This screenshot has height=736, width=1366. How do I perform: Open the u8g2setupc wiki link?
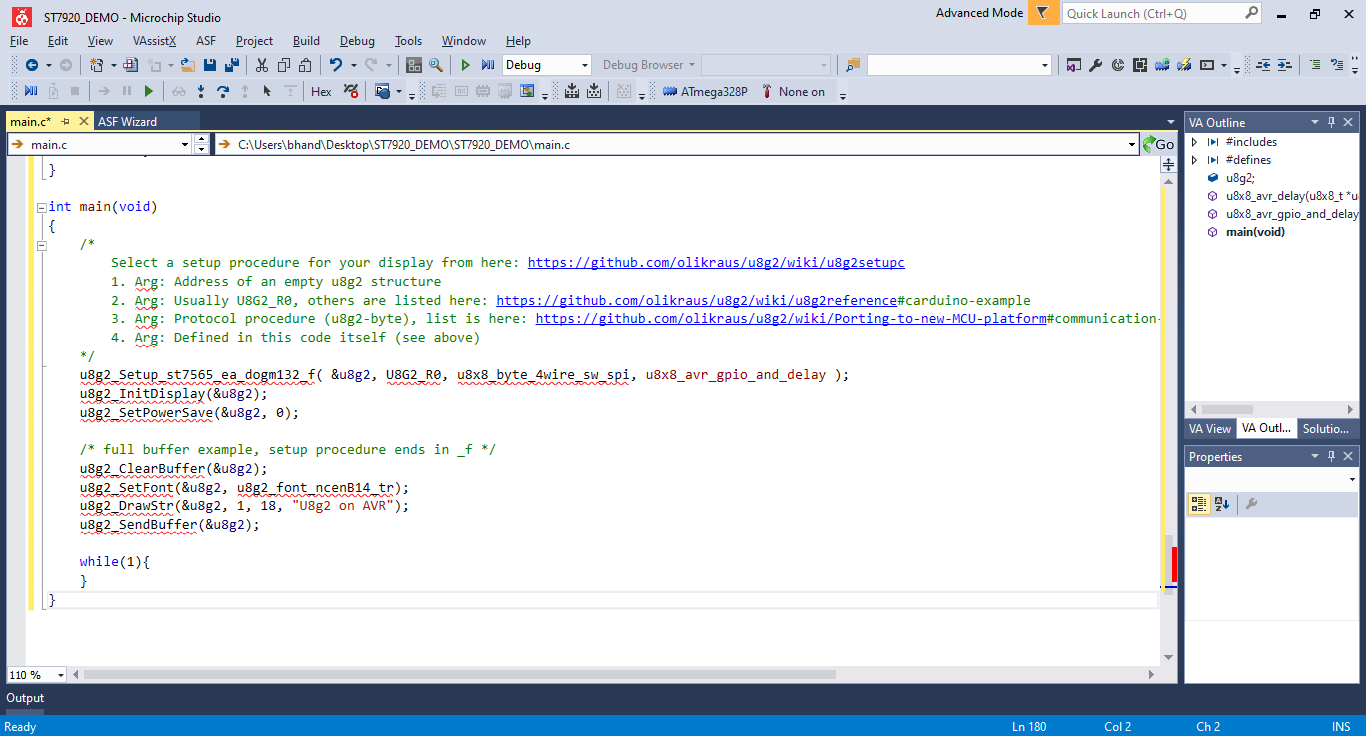[716, 263]
